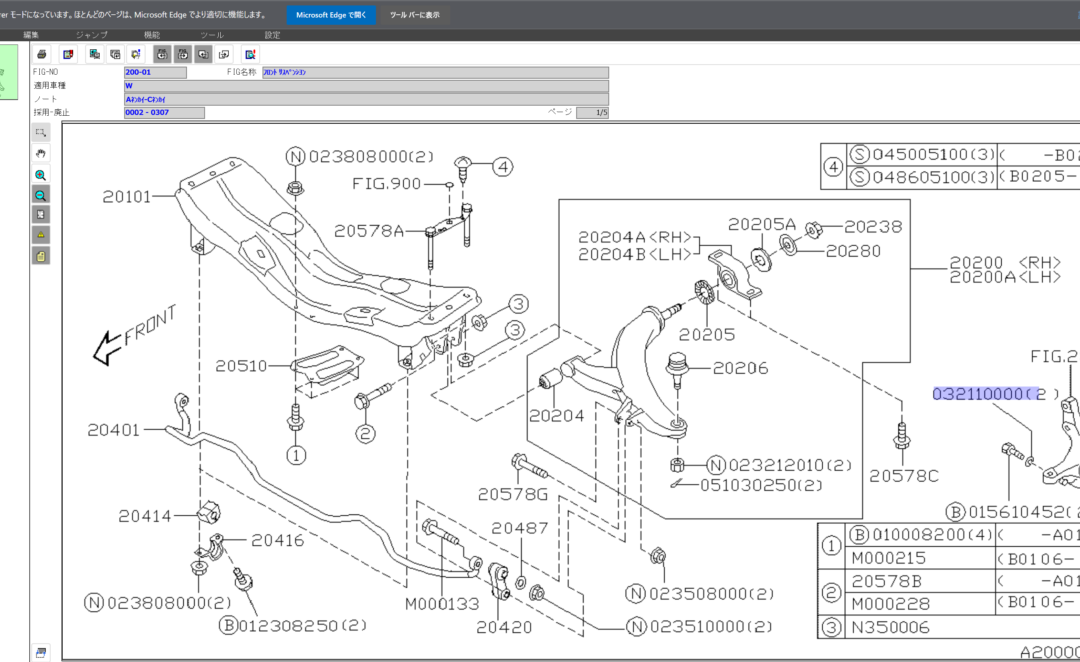Screen dimensions: 1080x662
Task: Click the zoom in magnifier
Action: coord(41,174)
